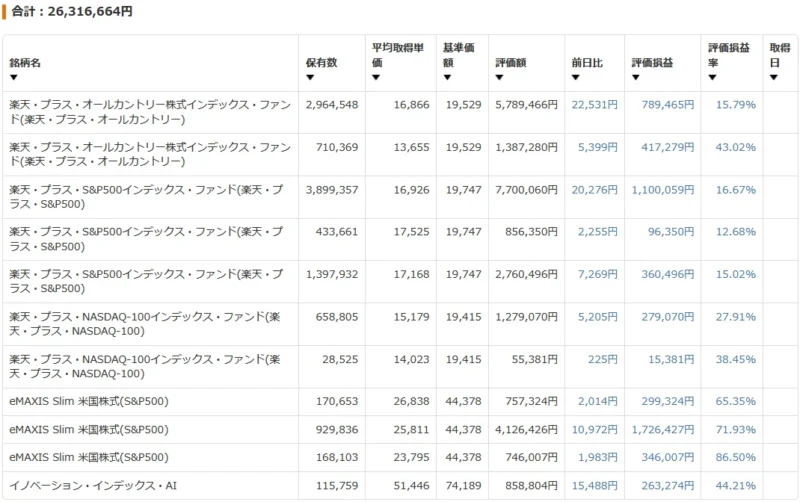Click average cost 13,655
Viewport: 800px width, 502px height.
point(411,147)
